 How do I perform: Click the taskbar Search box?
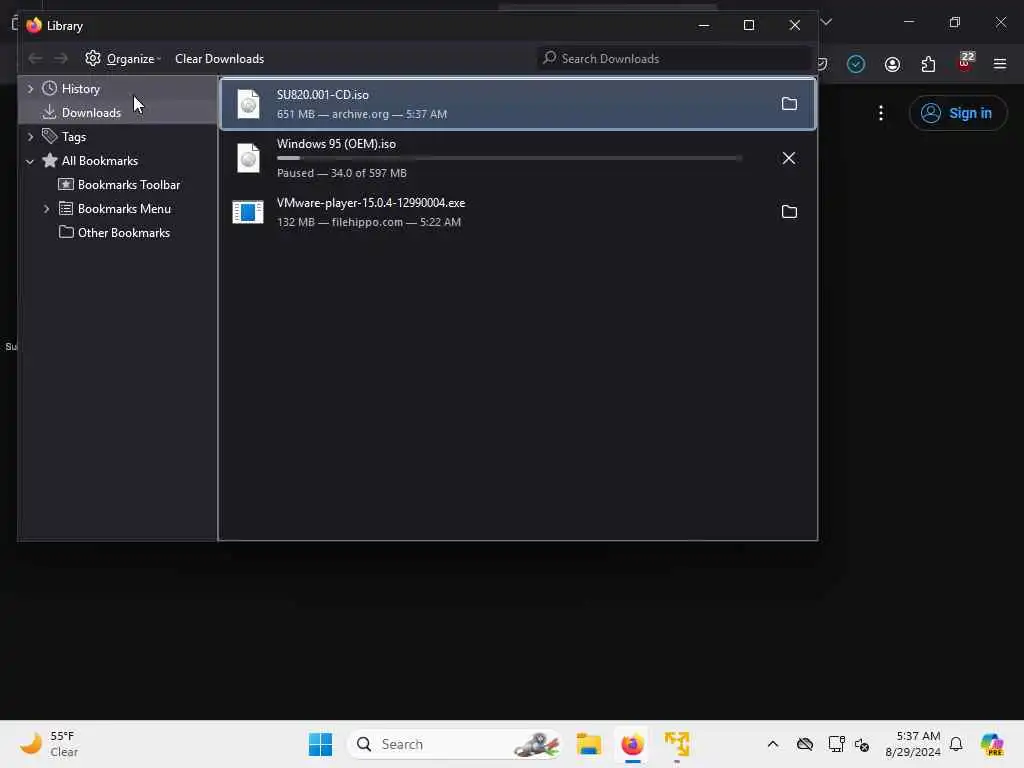[x=455, y=744]
